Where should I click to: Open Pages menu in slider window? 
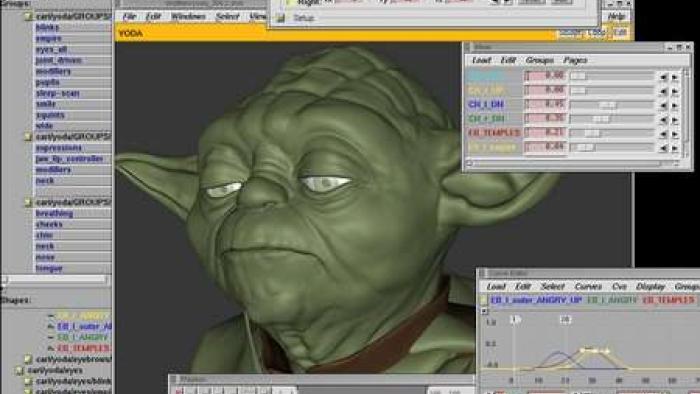[x=575, y=60]
